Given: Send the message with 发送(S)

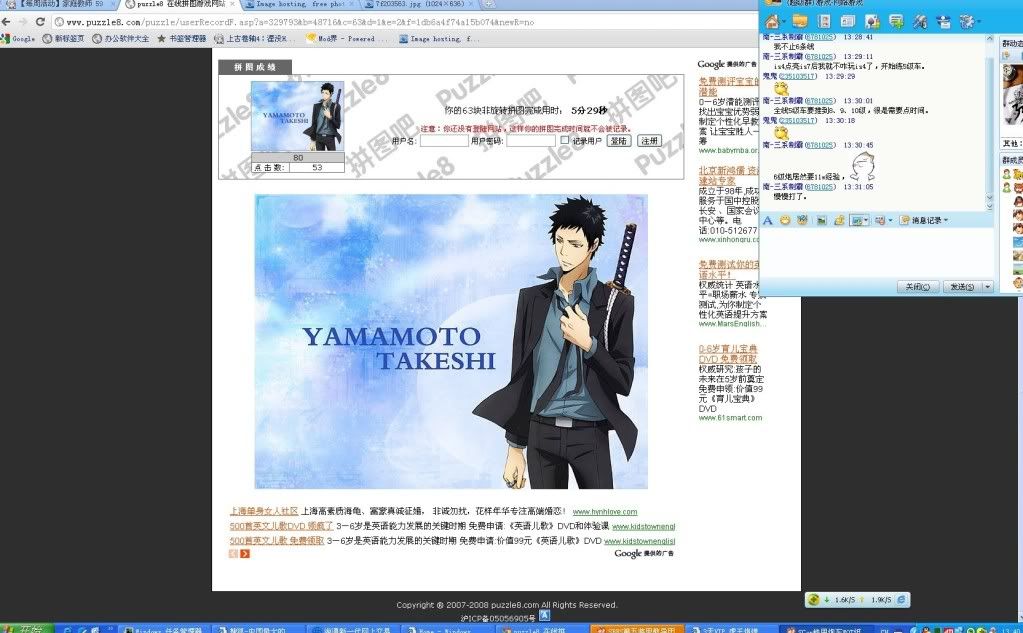Looking at the screenshot, I should pos(962,286).
